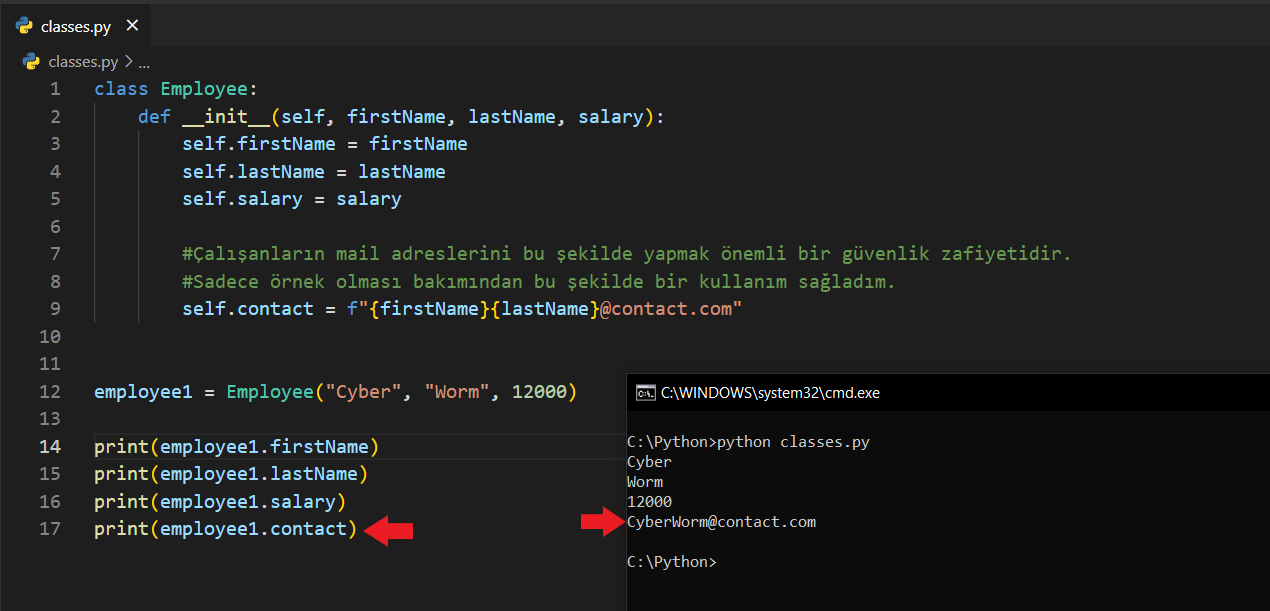Close the classes.py tab
The image size is (1270, 611).
(133, 26)
